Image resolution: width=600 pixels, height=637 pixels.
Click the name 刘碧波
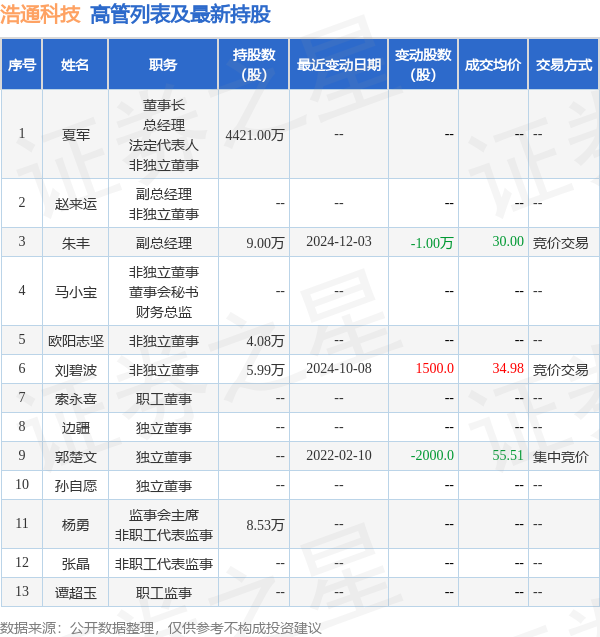[x=76, y=370]
